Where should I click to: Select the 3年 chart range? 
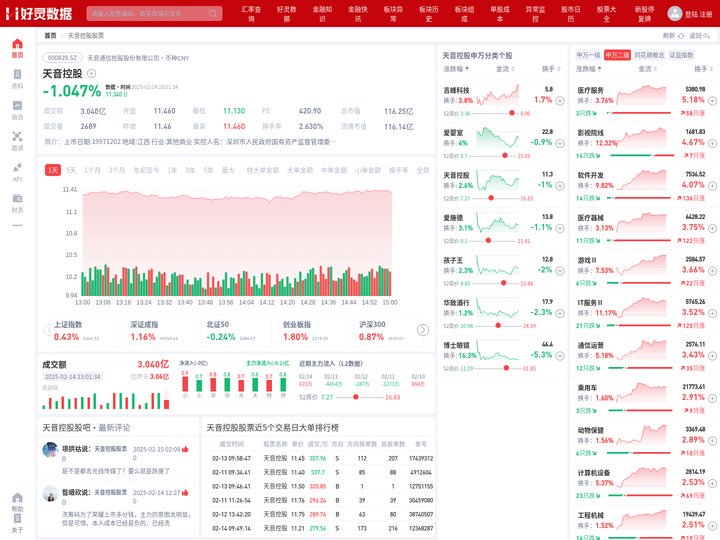point(190,170)
